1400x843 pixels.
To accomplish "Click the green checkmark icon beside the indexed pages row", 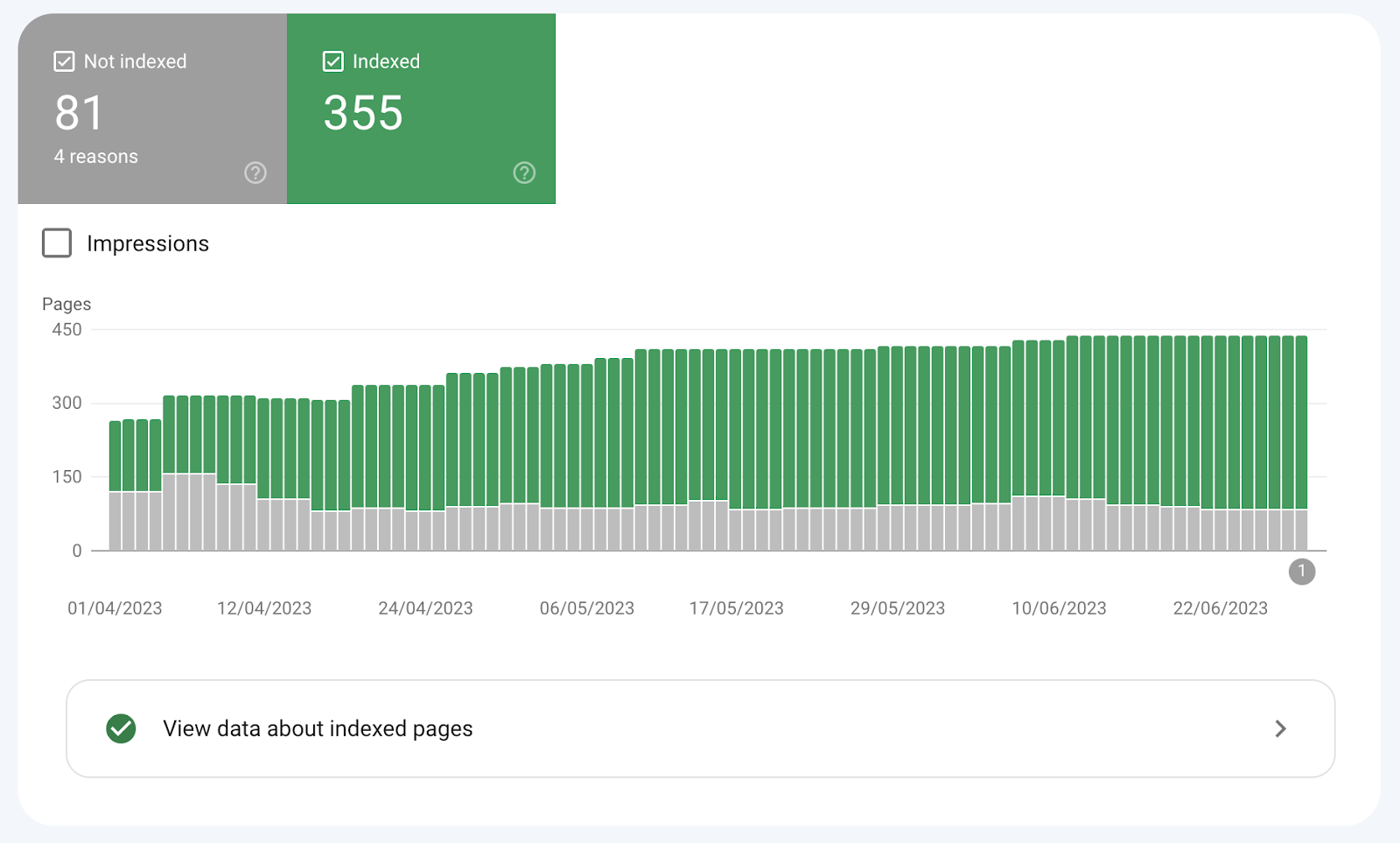I will (122, 728).
